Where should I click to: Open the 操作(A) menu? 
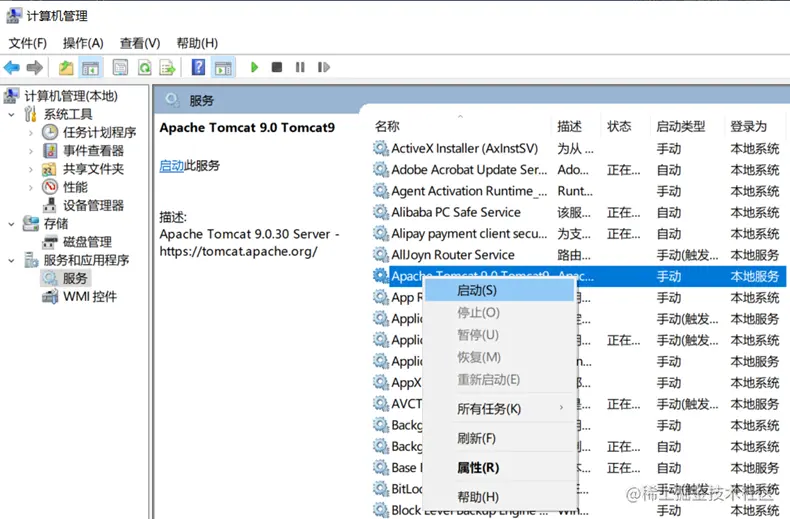(x=83, y=43)
